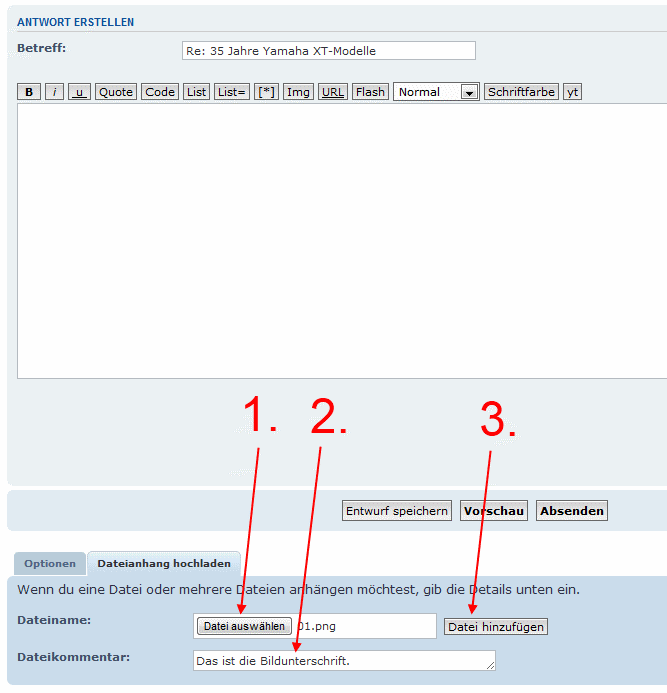Insert a URL link tag
Viewport: 667px width, 693px height.
pyautogui.click(x=333, y=92)
